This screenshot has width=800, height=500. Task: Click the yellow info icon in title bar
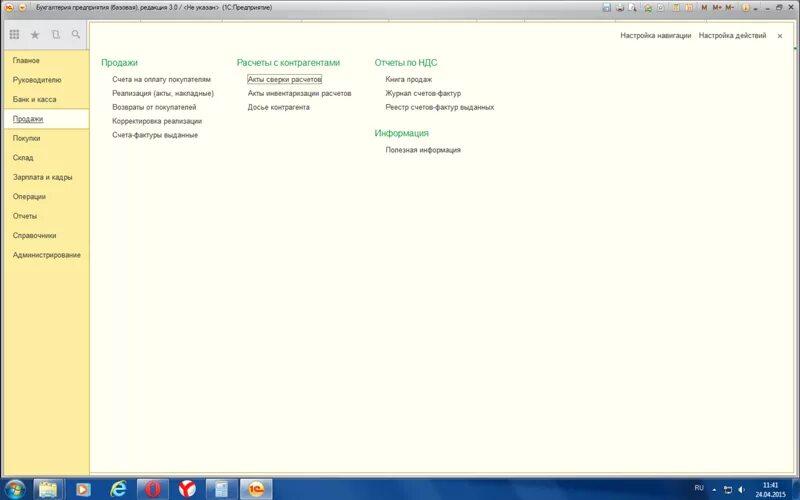point(745,8)
